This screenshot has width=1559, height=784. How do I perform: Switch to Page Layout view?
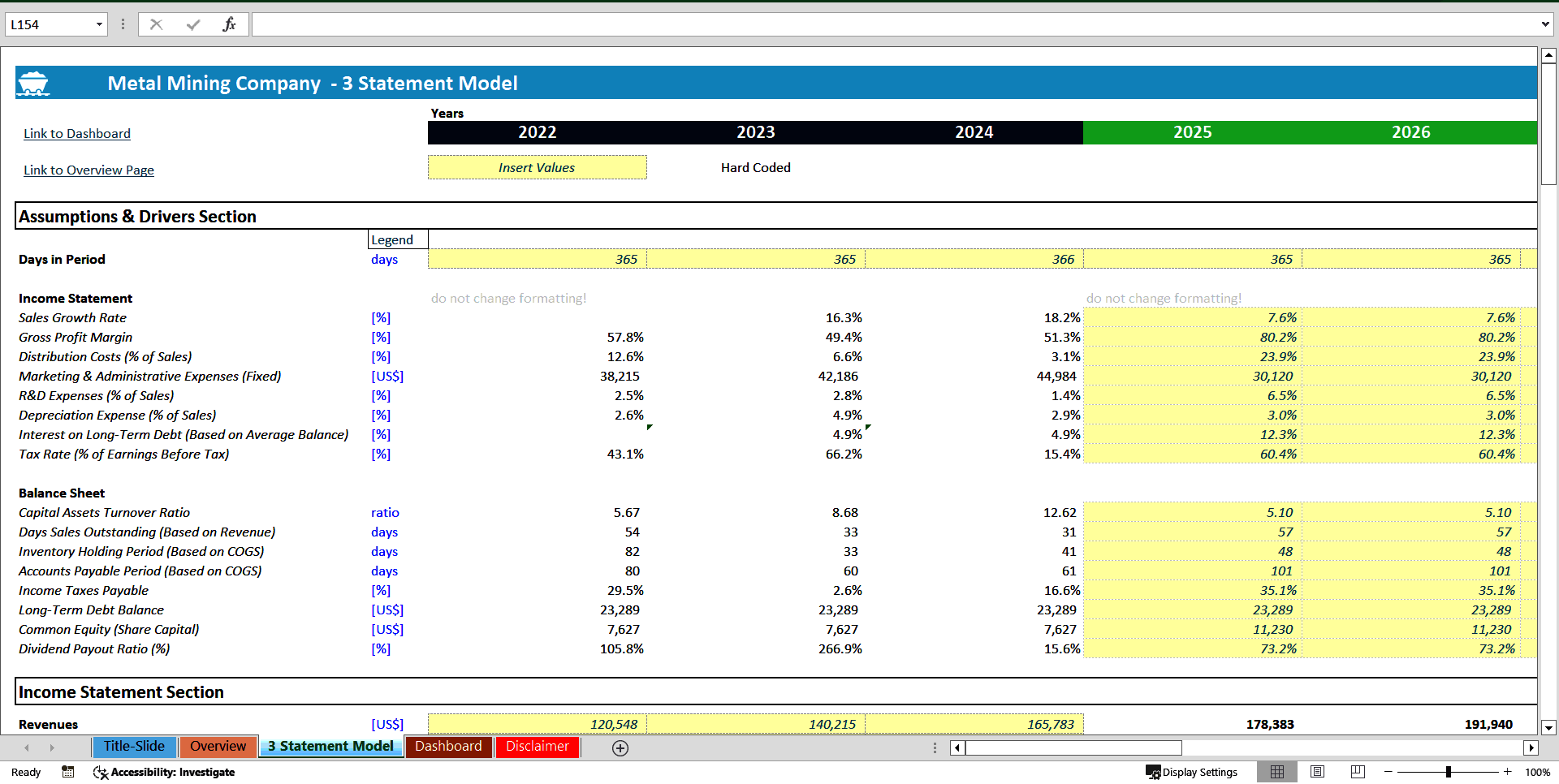click(1318, 772)
